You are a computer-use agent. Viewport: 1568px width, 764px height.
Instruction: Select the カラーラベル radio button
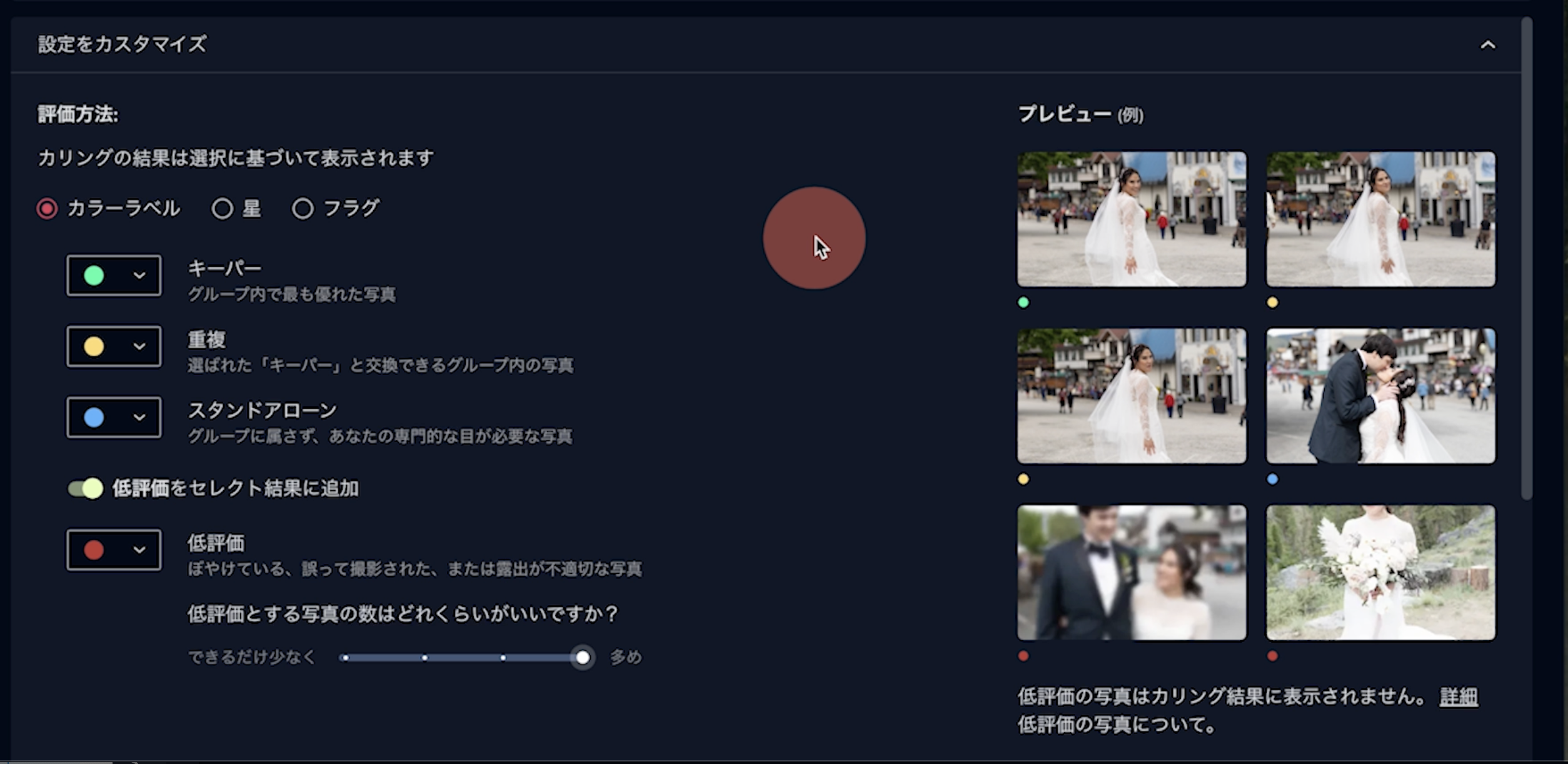[47, 208]
